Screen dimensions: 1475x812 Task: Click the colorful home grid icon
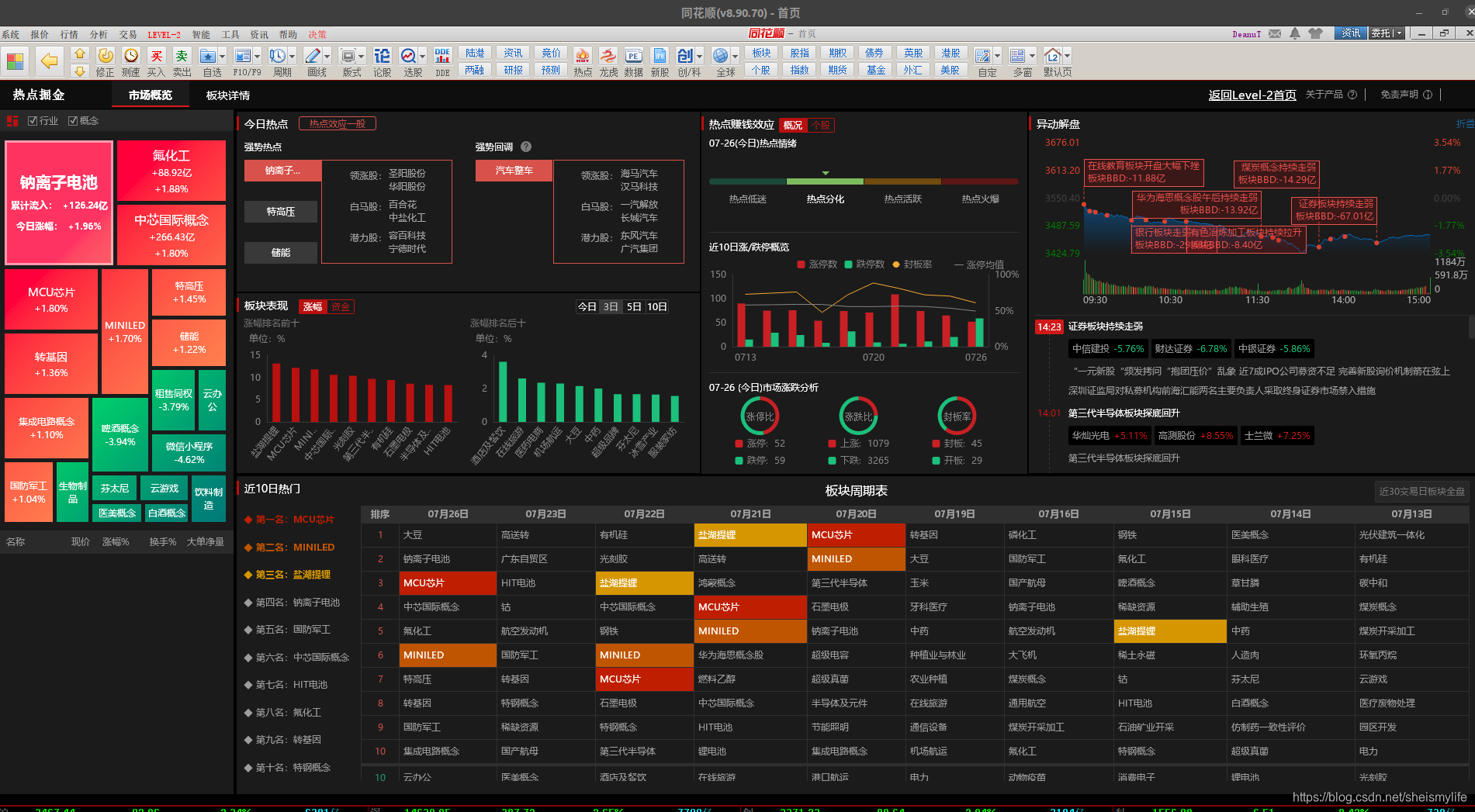tap(16, 60)
